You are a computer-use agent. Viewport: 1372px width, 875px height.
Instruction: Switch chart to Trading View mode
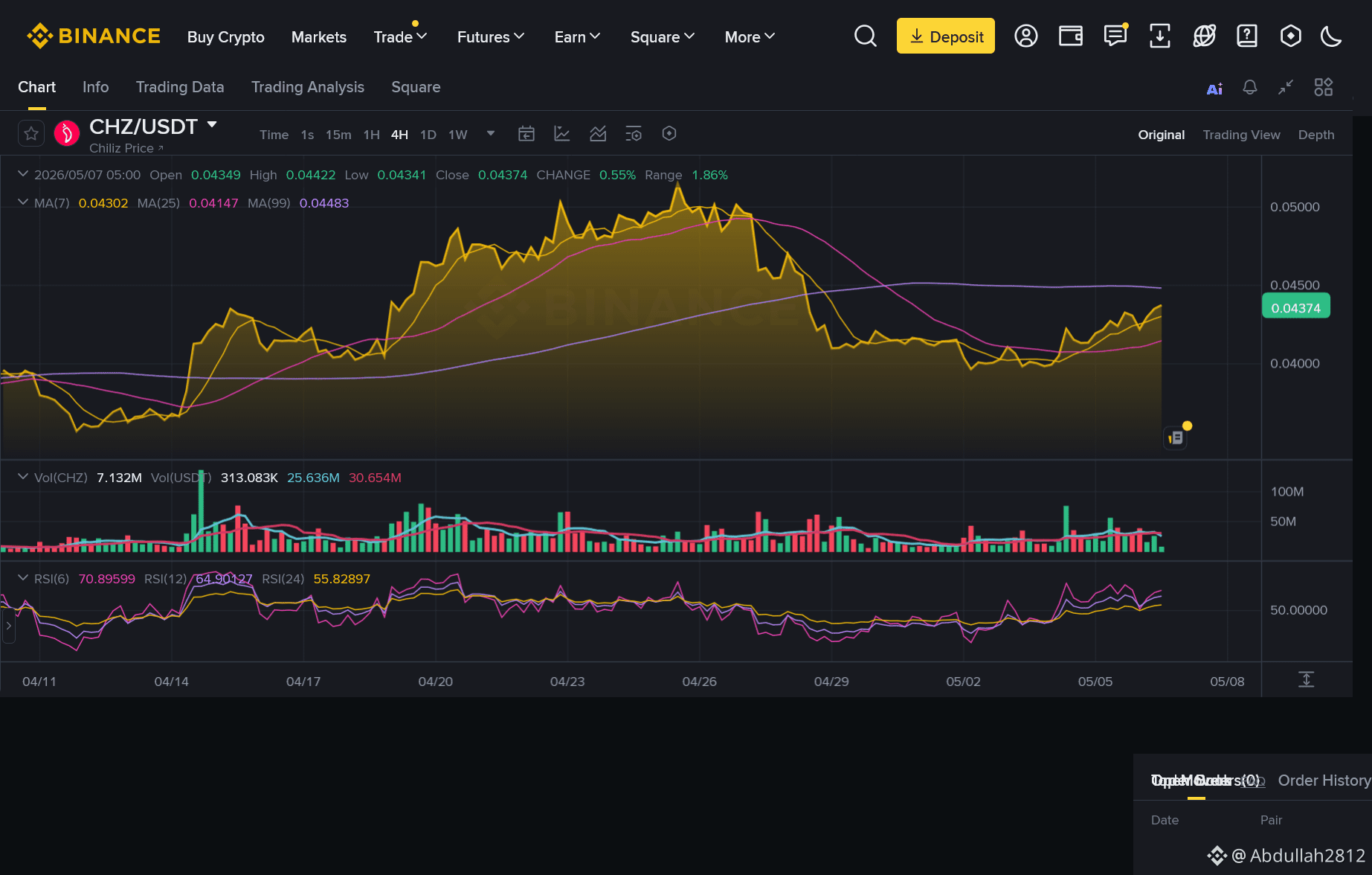click(x=1241, y=135)
